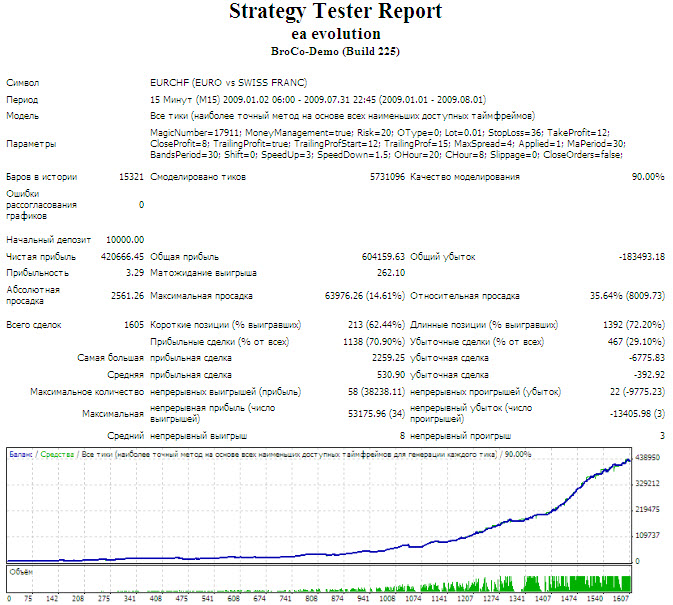This screenshot has width=673, height=605.
Task: Click the maximal drawdown value '63976.26 (14.61%)'
Action: pyautogui.click(x=365, y=296)
